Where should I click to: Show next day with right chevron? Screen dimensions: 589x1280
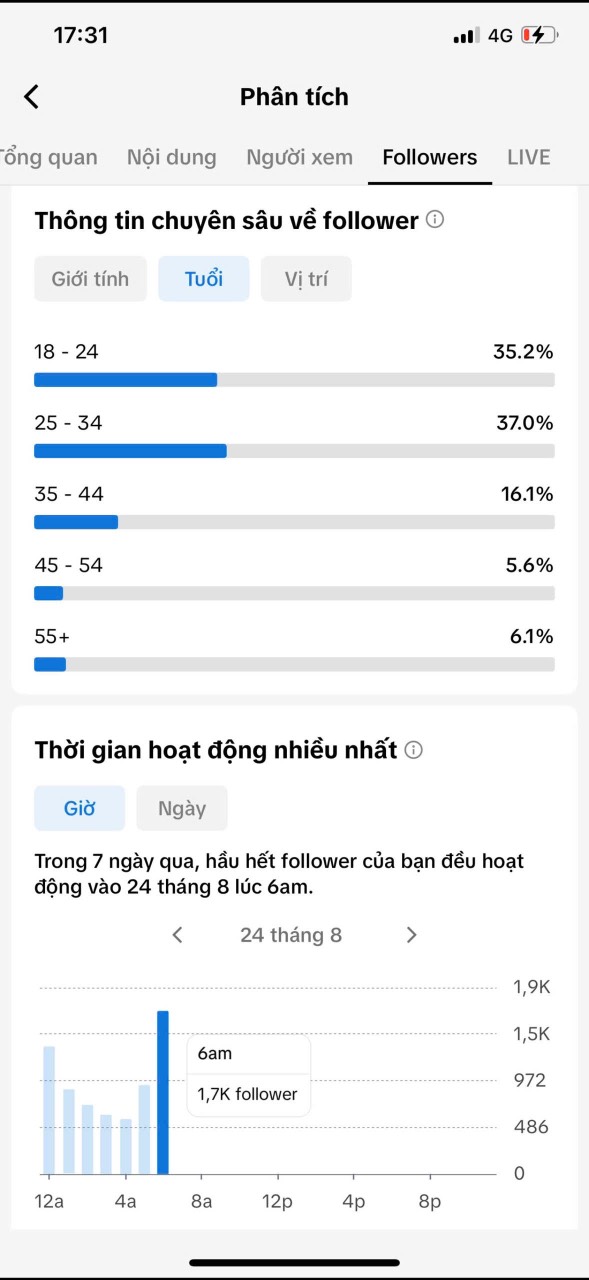[411, 935]
